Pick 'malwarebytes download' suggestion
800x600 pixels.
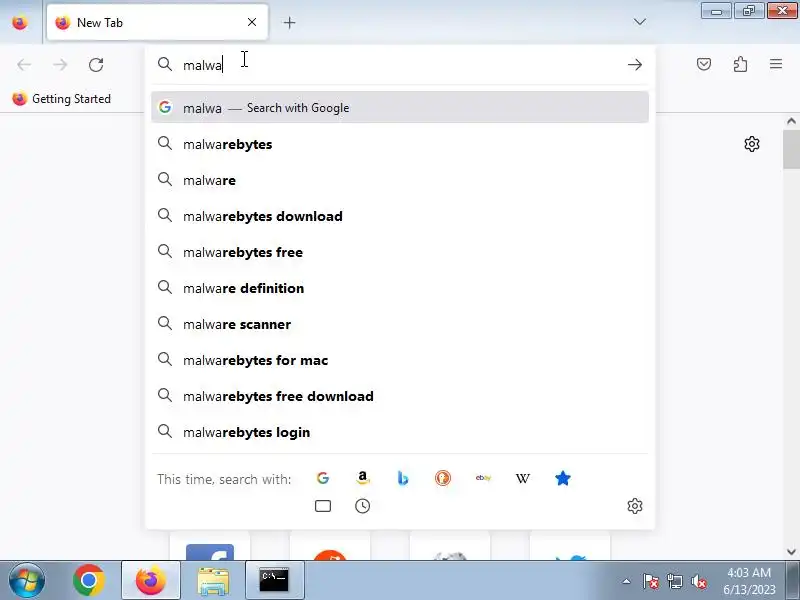point(400,216)
